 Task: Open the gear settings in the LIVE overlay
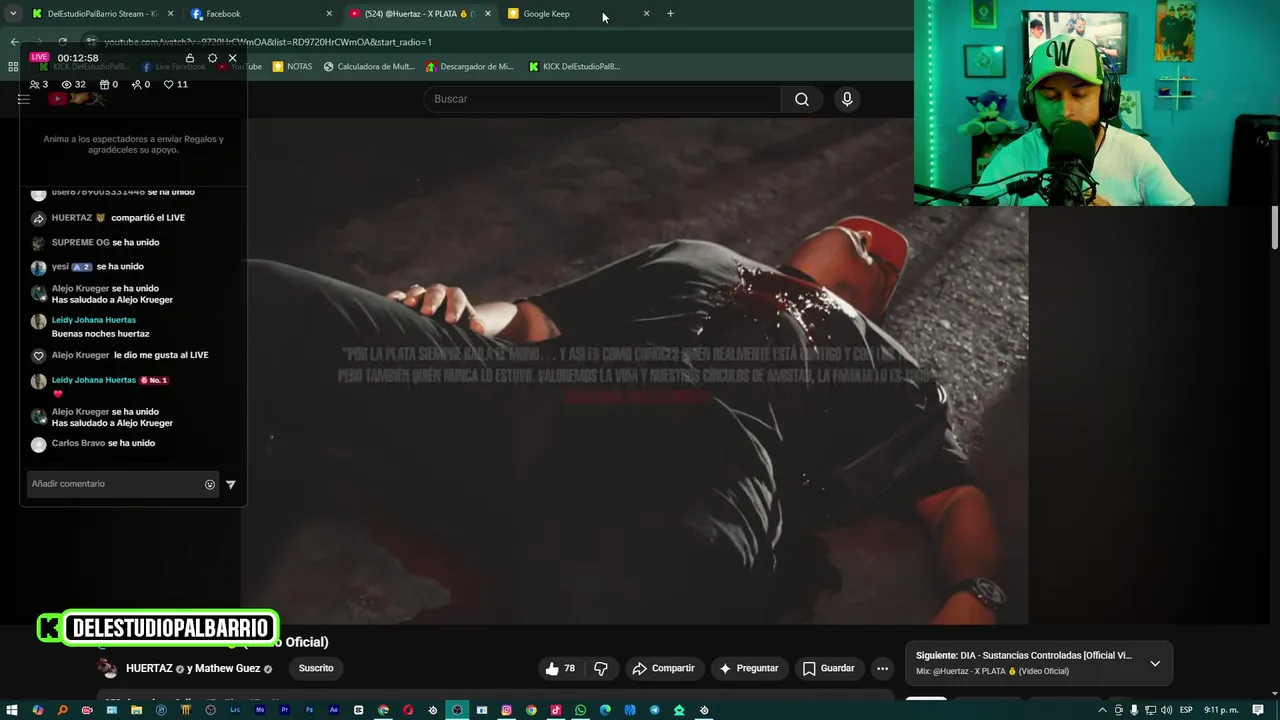212,58
